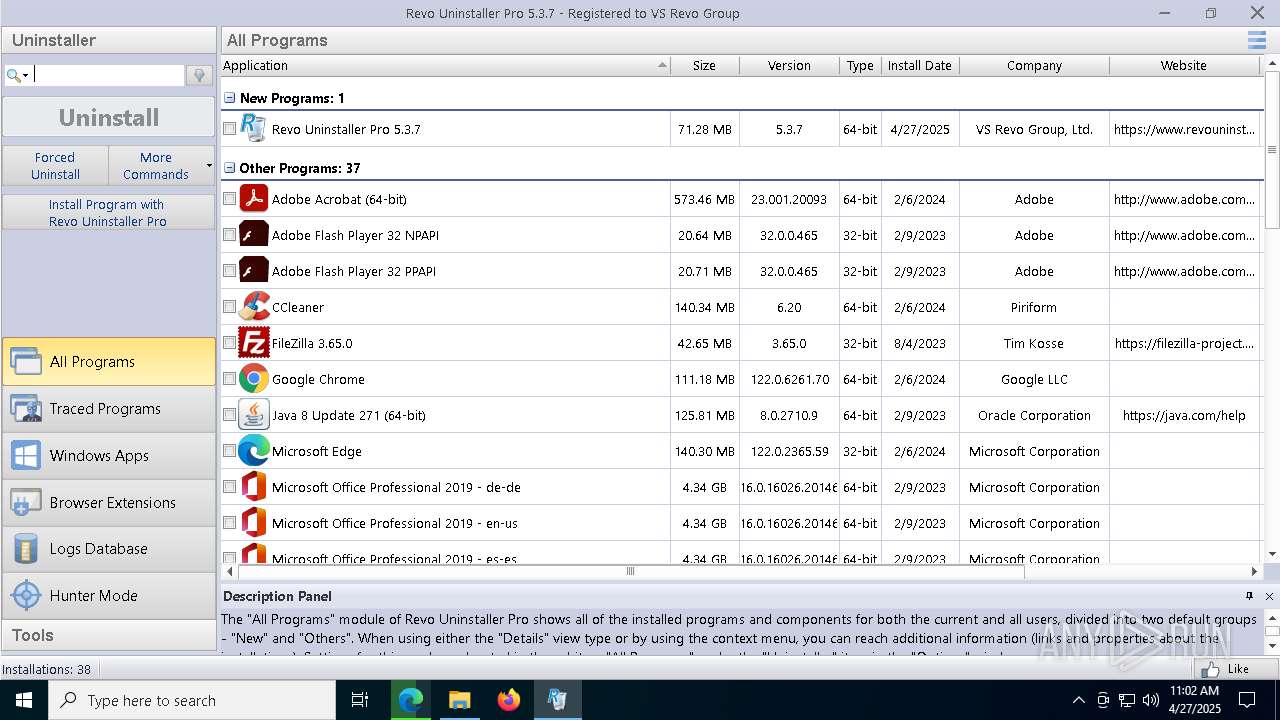Launch Firefox from the taskbar
Image resolution: width=1280 pixels, height=720 pixels.
(x=508, y=700)
